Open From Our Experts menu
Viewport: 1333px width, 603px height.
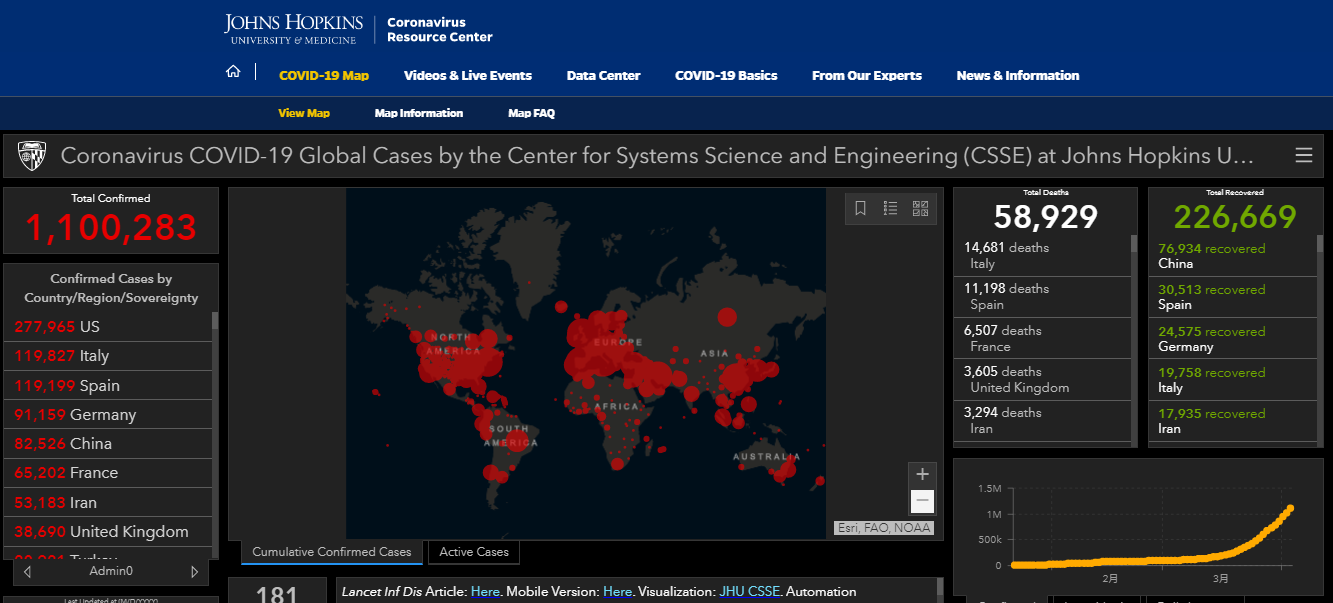coord(867,76)
